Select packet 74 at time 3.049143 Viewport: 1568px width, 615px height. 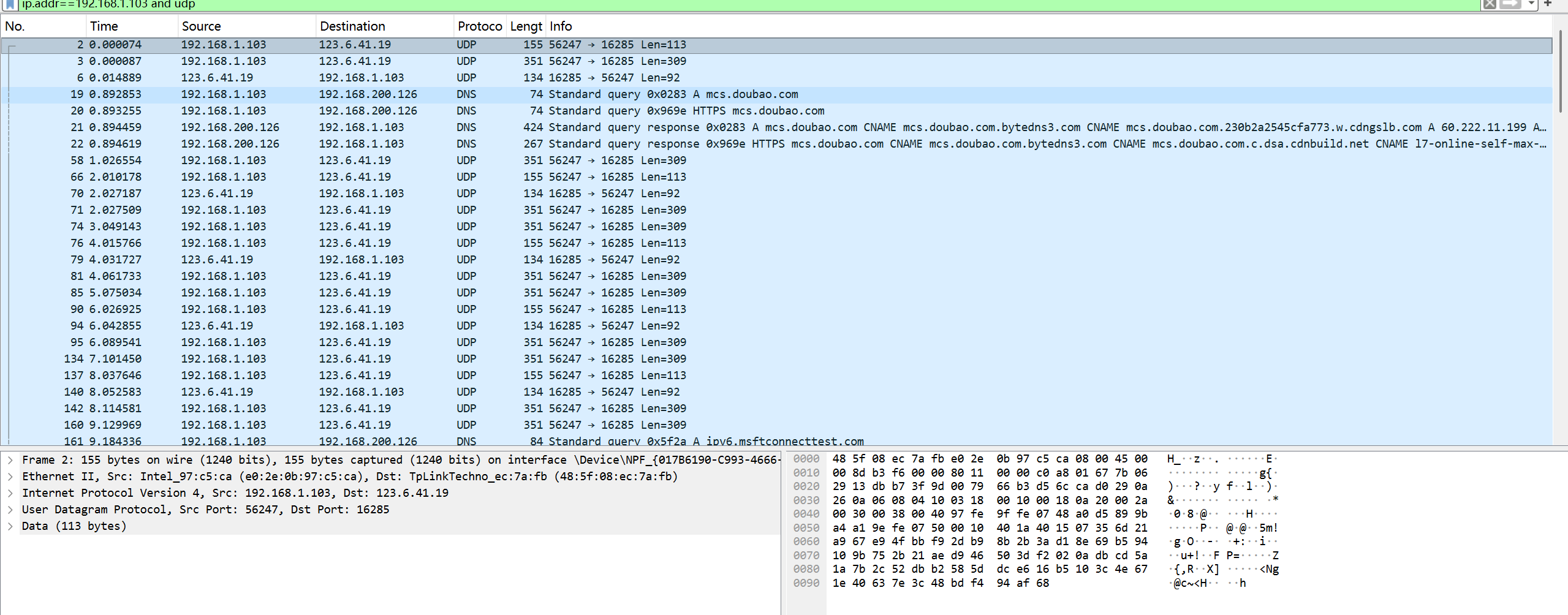[x=776, y=227]
